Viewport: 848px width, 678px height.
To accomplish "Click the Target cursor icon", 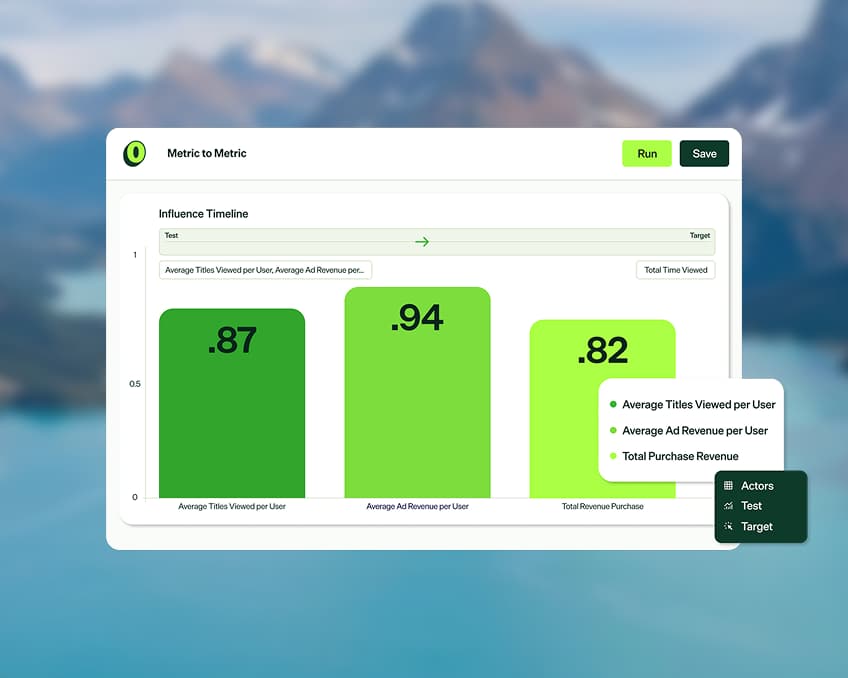I will pos(728,526).
